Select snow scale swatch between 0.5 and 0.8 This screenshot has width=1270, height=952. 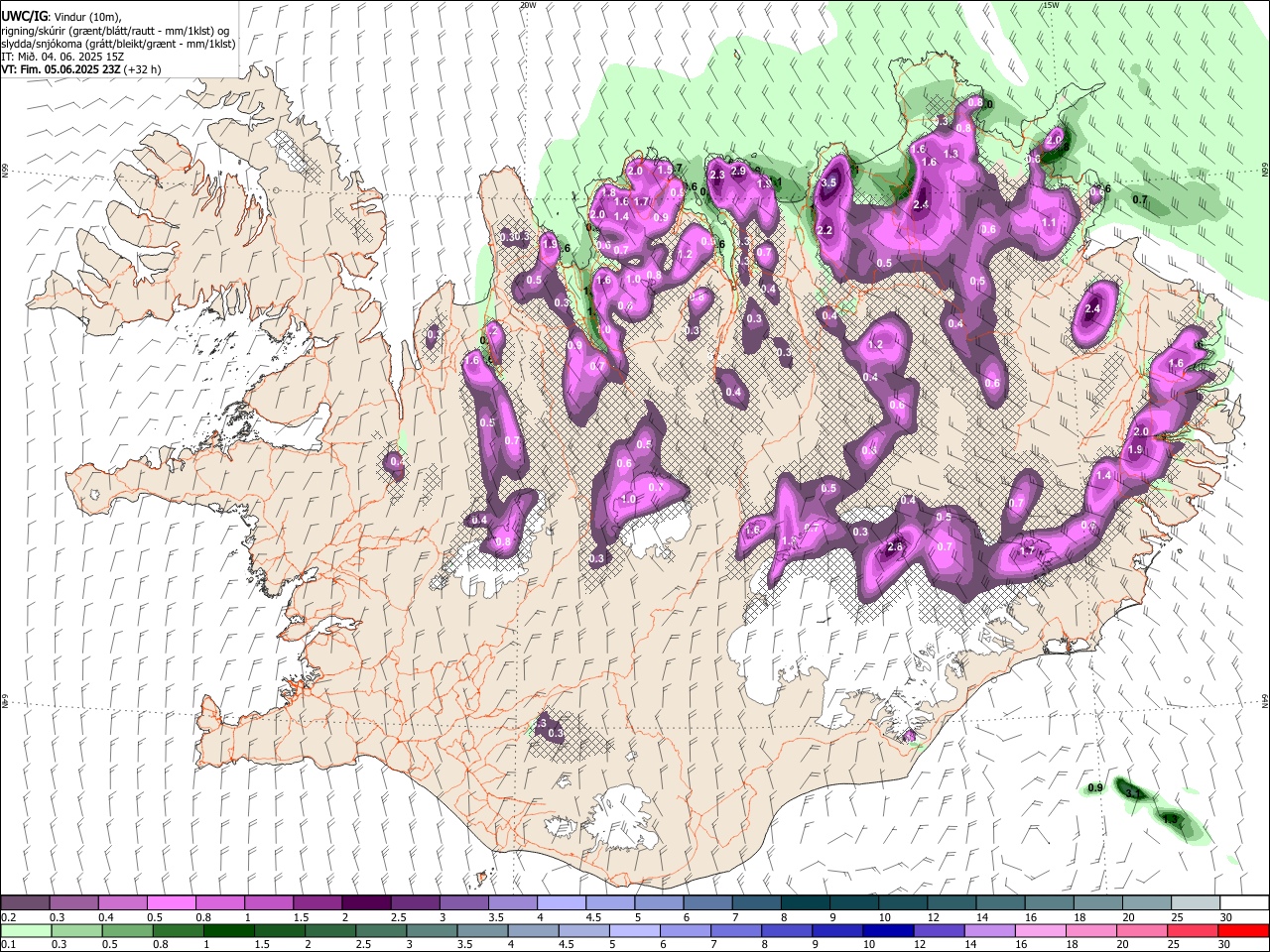point(171,902)
